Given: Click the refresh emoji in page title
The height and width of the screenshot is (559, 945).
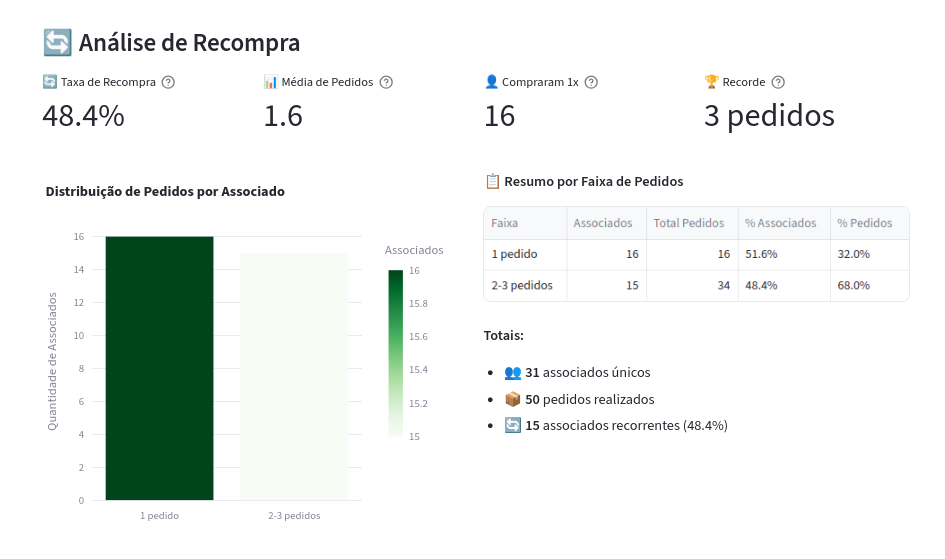Looking at the screenshot, I should coord(57,43).
